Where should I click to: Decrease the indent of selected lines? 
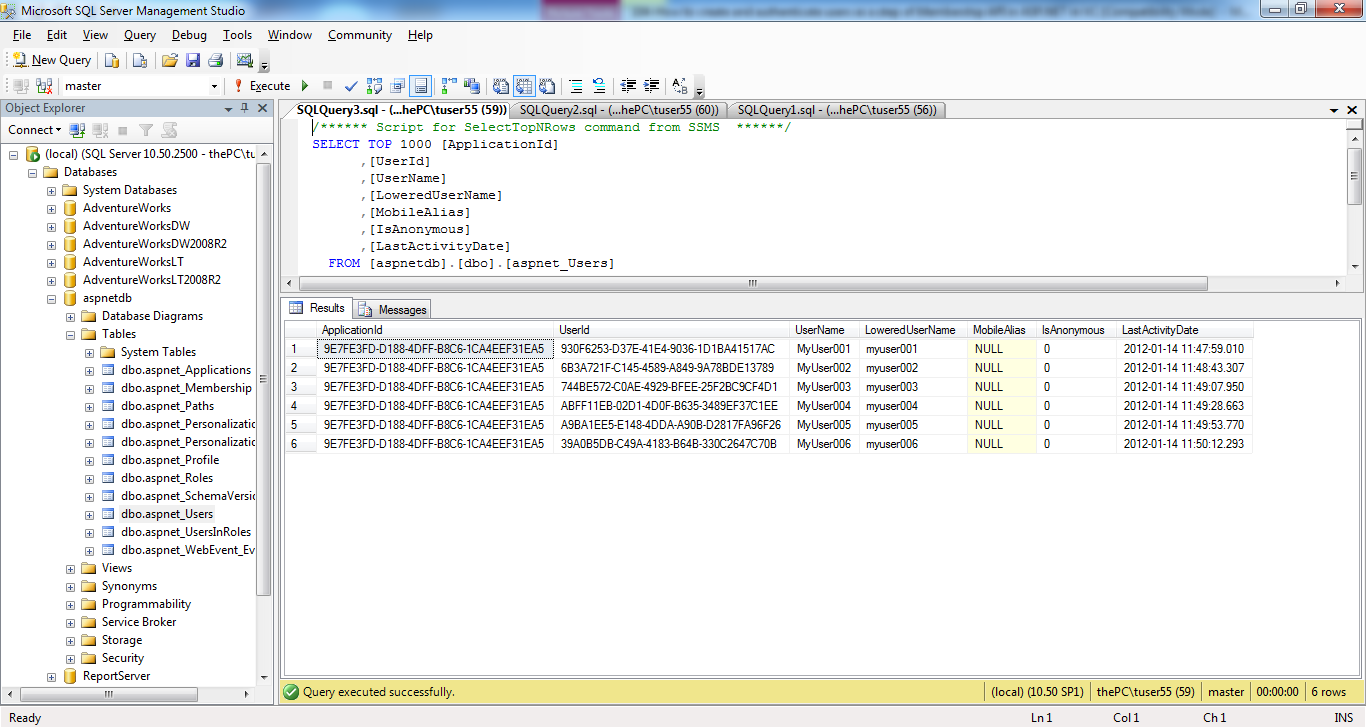(628, 86)
